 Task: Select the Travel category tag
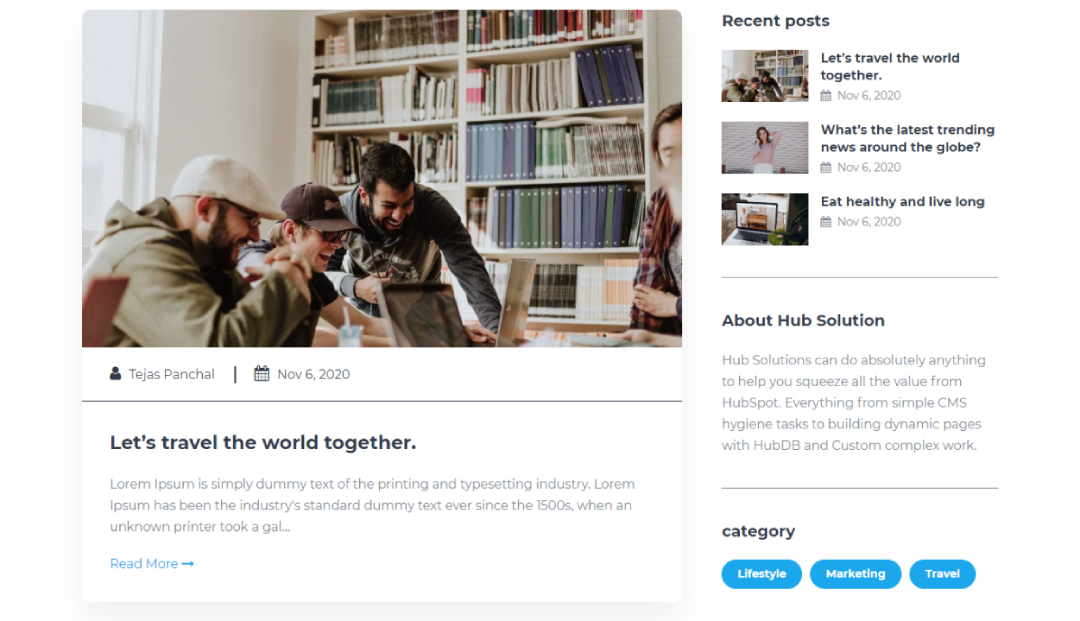(942, 574)
